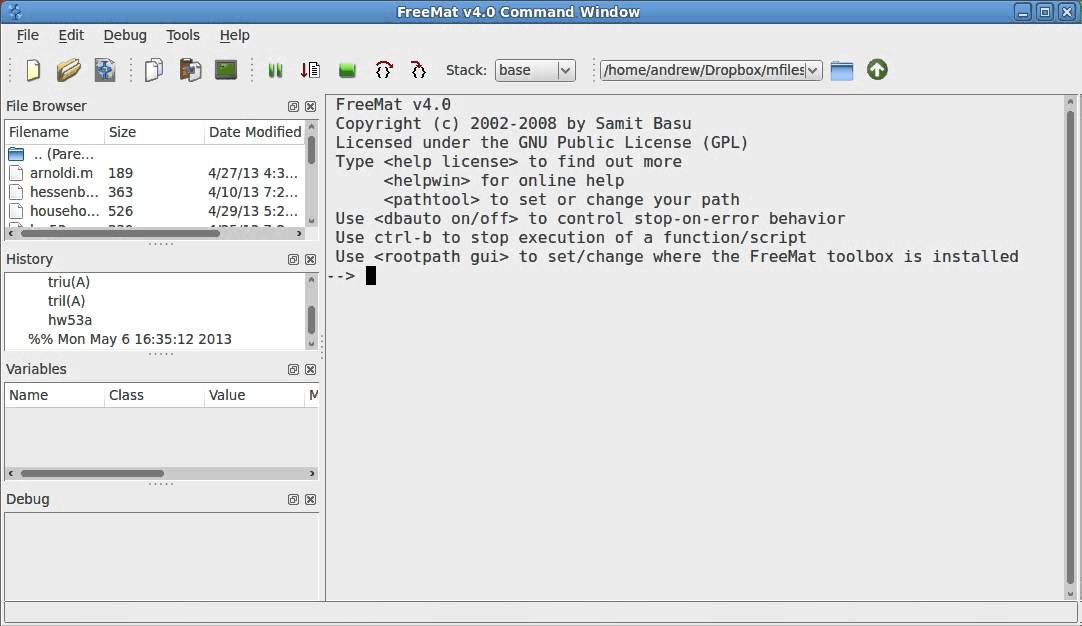Select the househo... file row
The image size is (1082, 626).
click(155, 211)
